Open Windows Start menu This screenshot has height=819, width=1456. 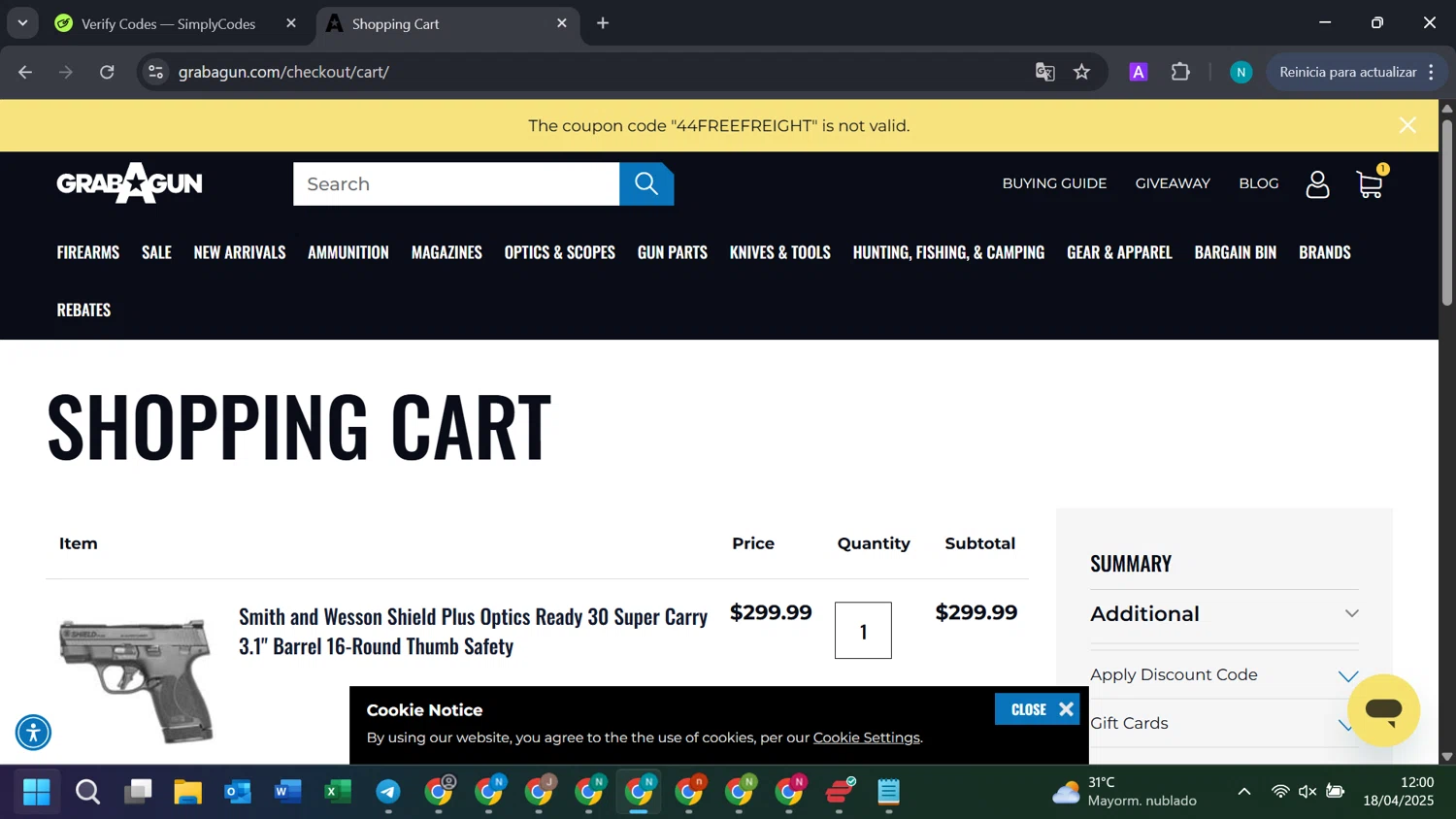tap(37, 793)
